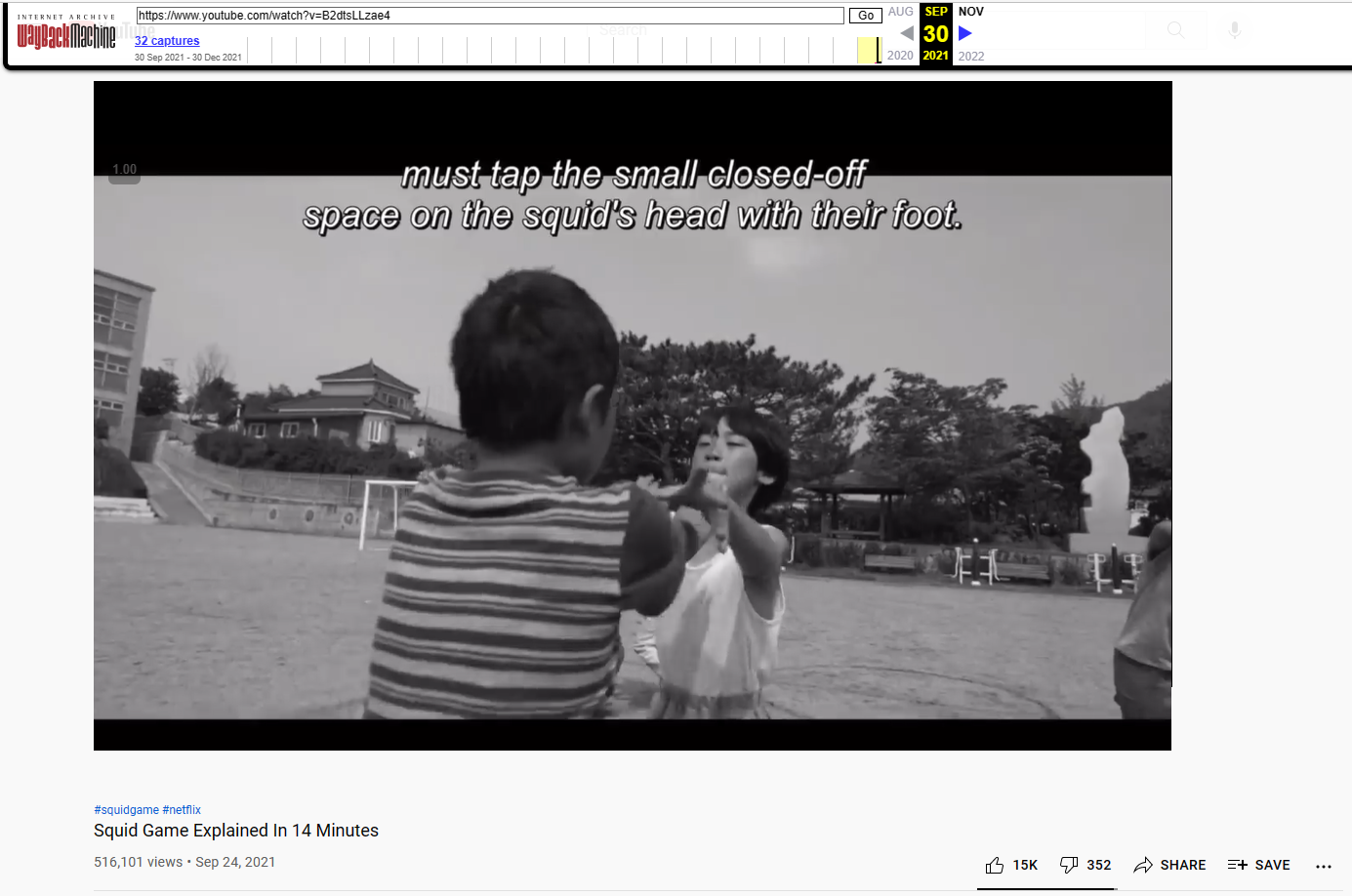Open the #netflix hashtag
Viewport: 1352px width, 896px height.
click(182, 810)
